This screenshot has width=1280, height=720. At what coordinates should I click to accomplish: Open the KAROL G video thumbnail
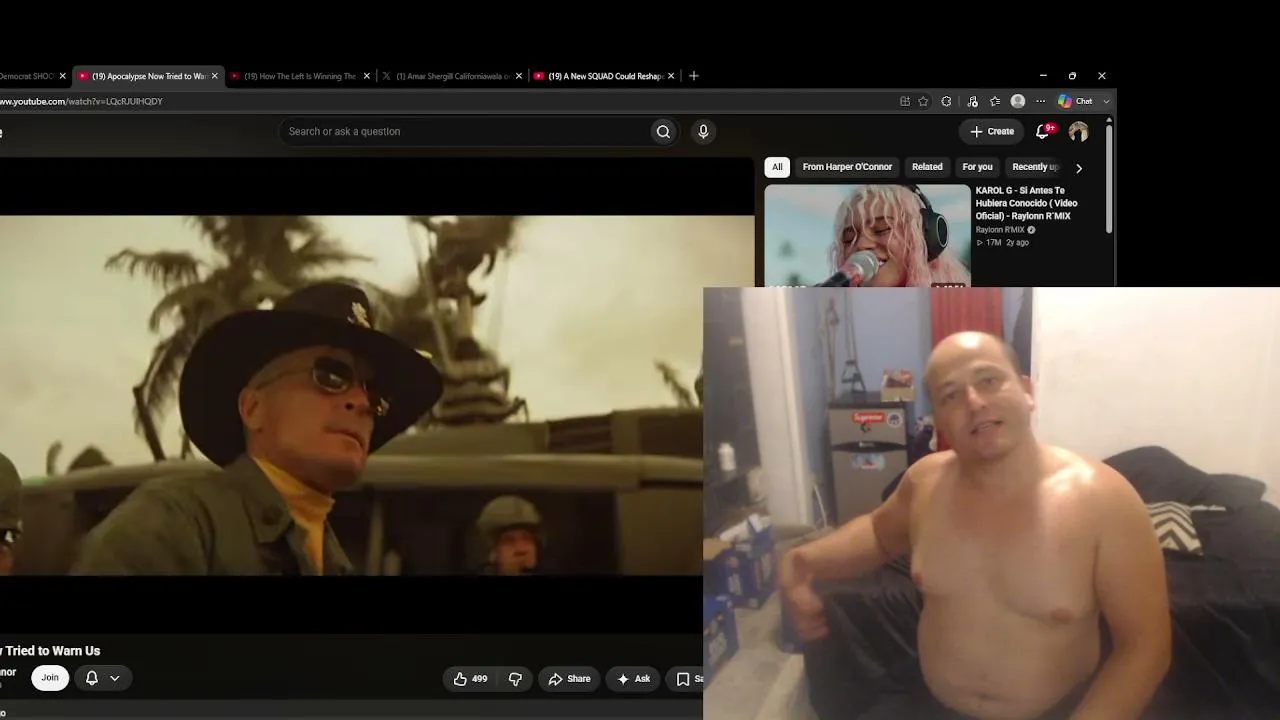(x=867, y=236)
